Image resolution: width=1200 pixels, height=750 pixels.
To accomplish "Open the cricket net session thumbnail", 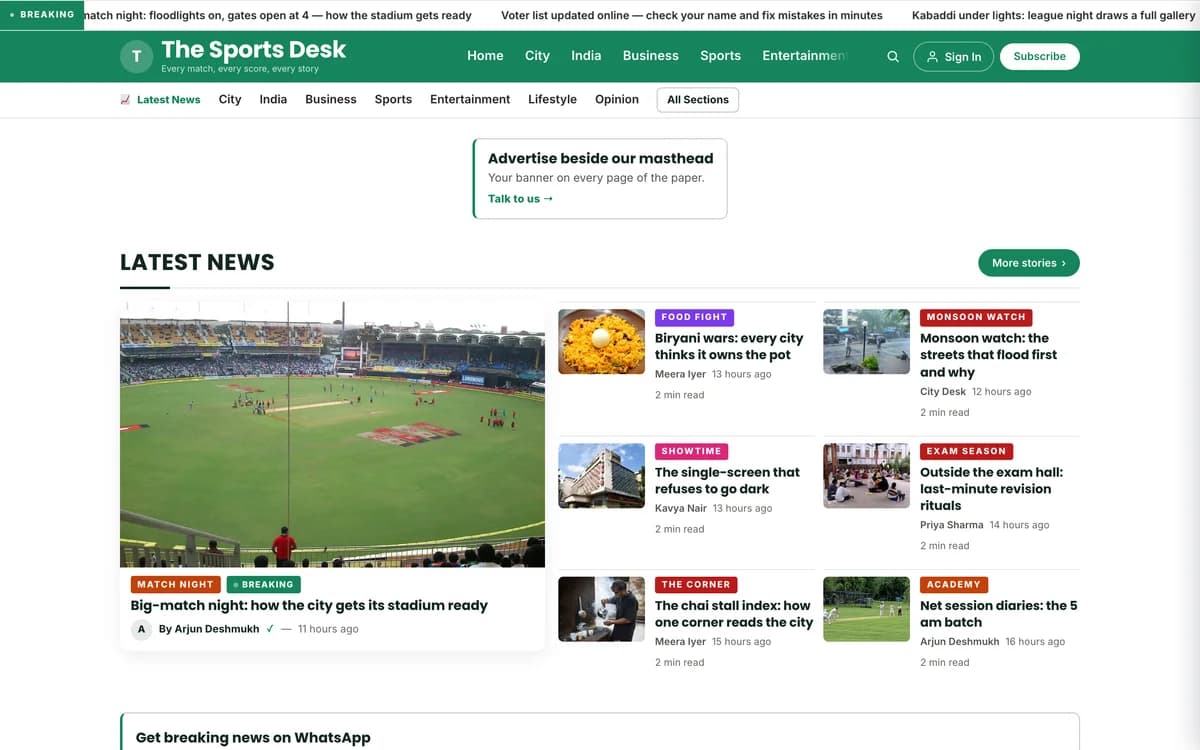I will click(x=866, y=608).
